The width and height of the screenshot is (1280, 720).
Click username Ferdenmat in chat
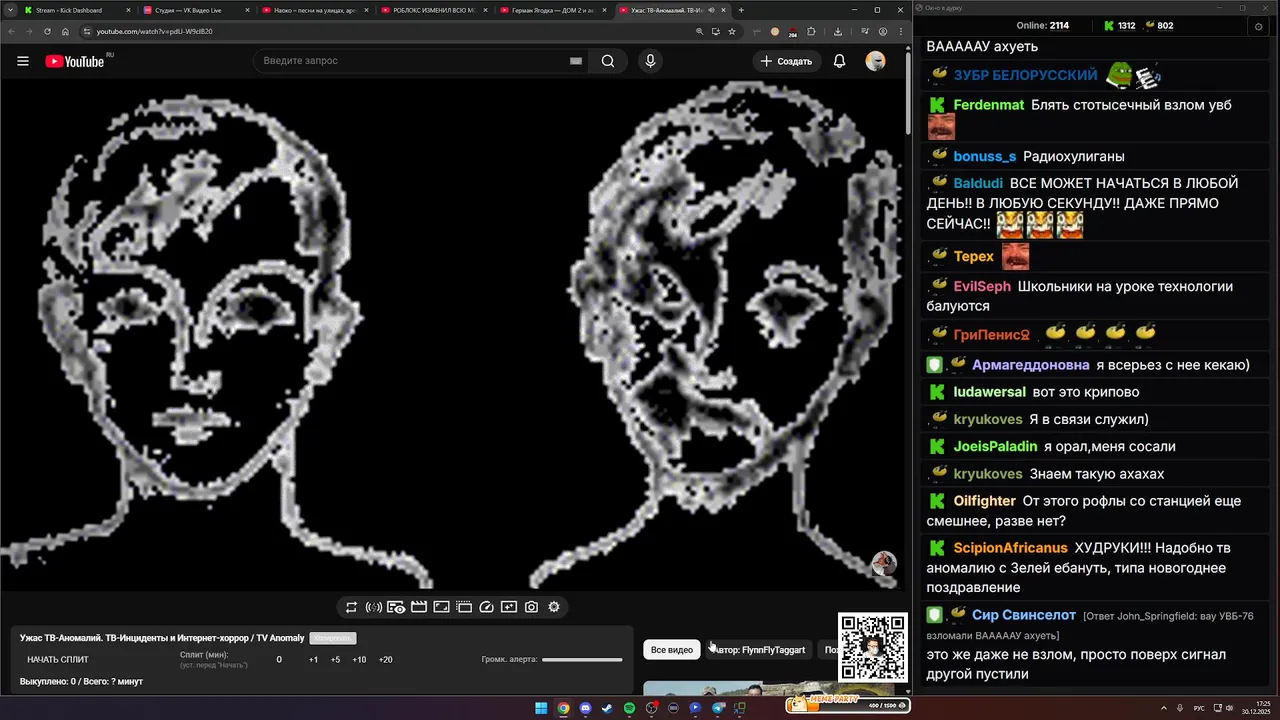(x=989, y=105)
